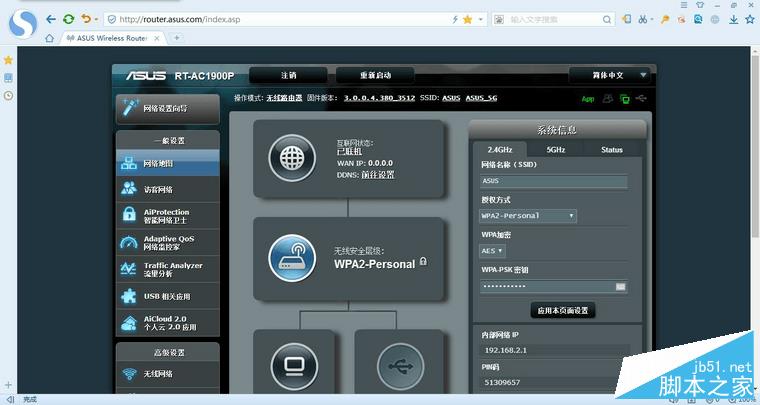Click the scissors screenshot tool icon

[x=643, y=19]
